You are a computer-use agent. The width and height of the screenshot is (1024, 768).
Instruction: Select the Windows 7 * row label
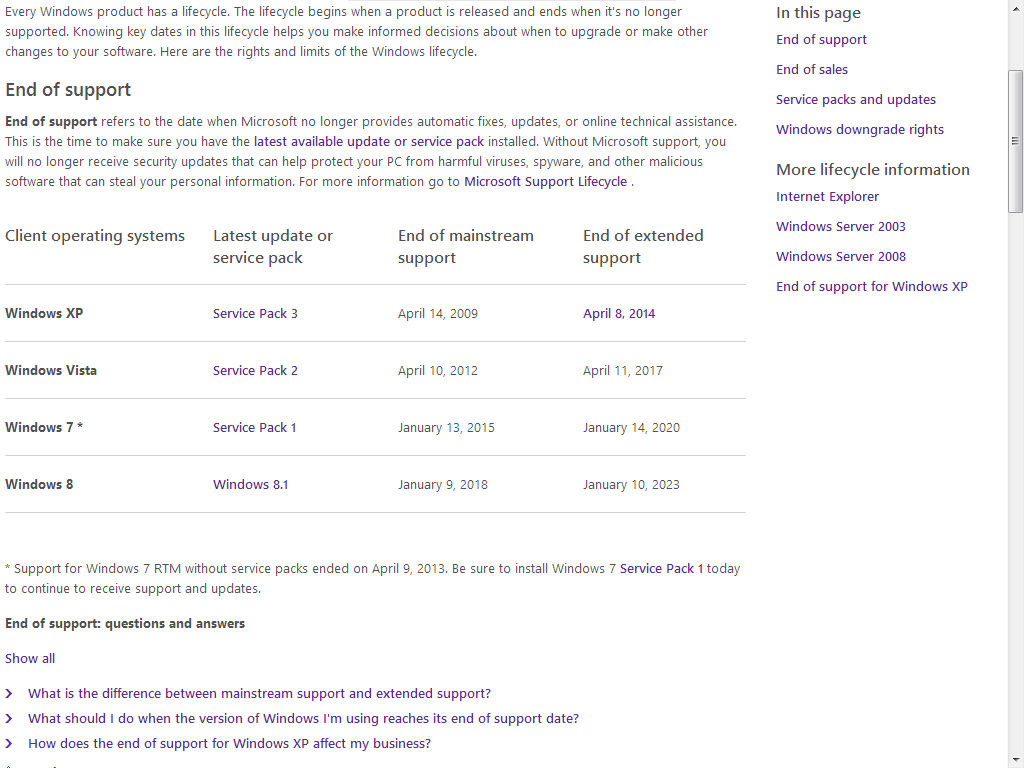pos(44,428)
